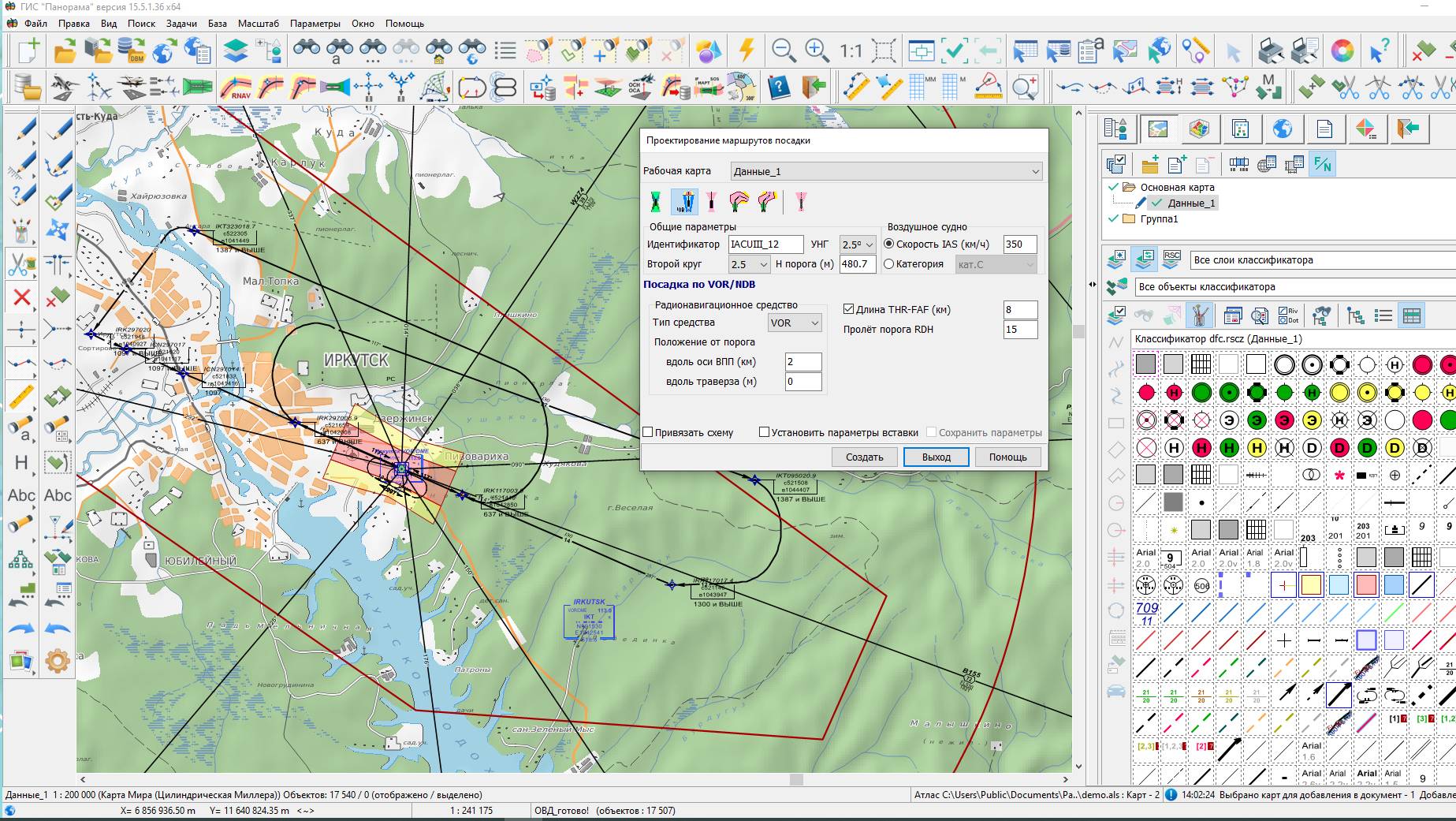This screenshot has height=821, width=1456.
Task: Click the holding pattern racetrack icon
Action: click(x=471, y=86)
